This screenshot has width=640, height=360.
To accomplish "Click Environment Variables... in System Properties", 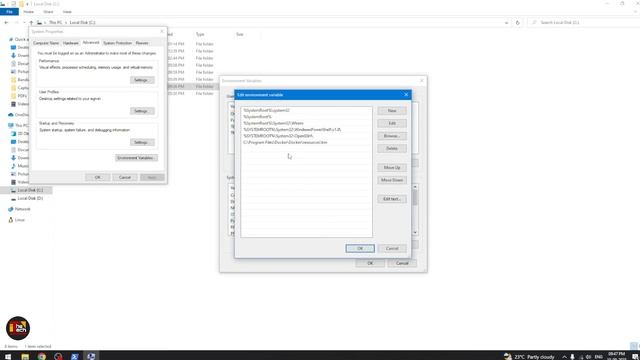I will coord(136,158).
